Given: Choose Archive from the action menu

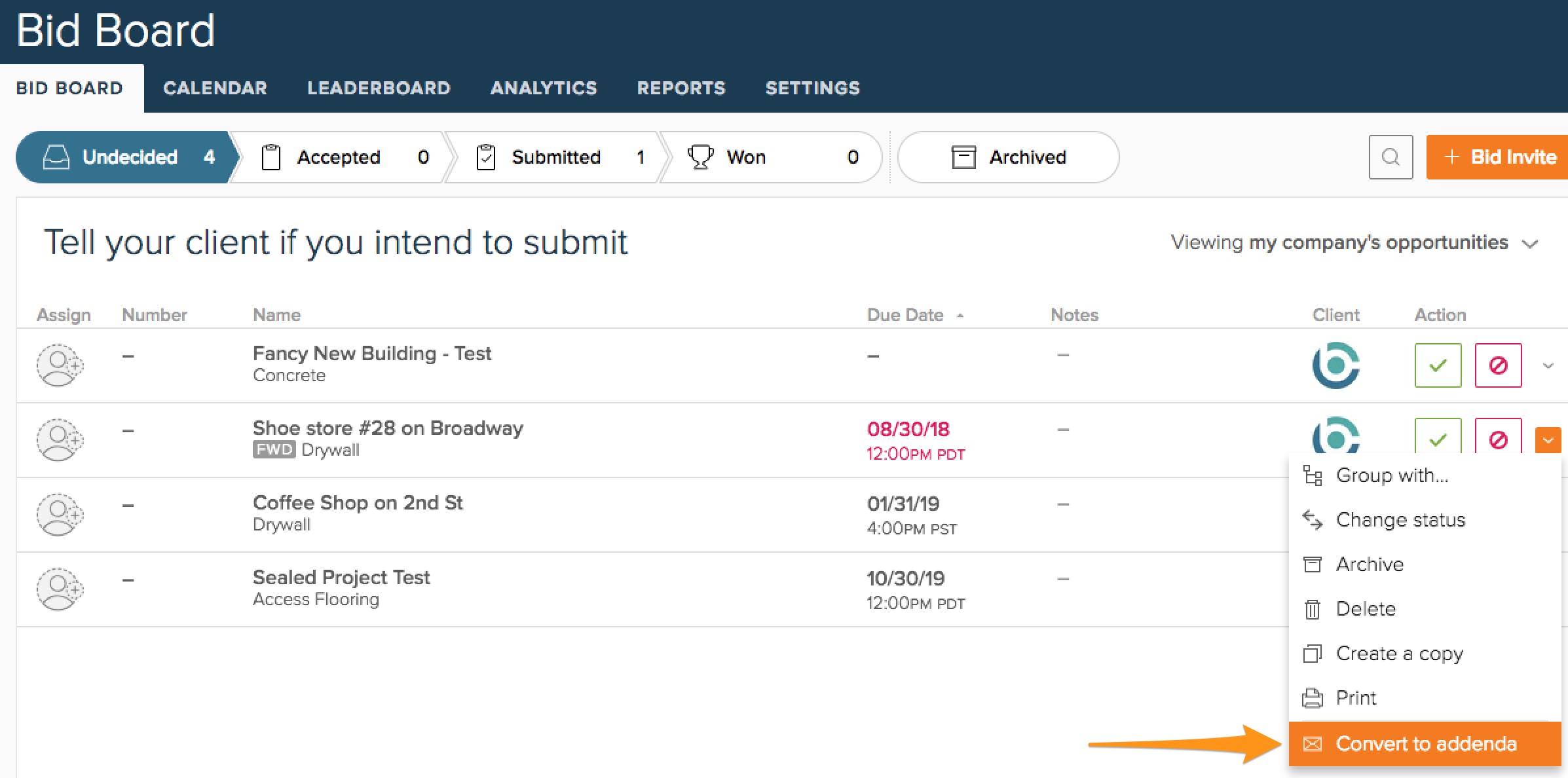Looking at the screenshot, I should click(x=1369, y=565).
